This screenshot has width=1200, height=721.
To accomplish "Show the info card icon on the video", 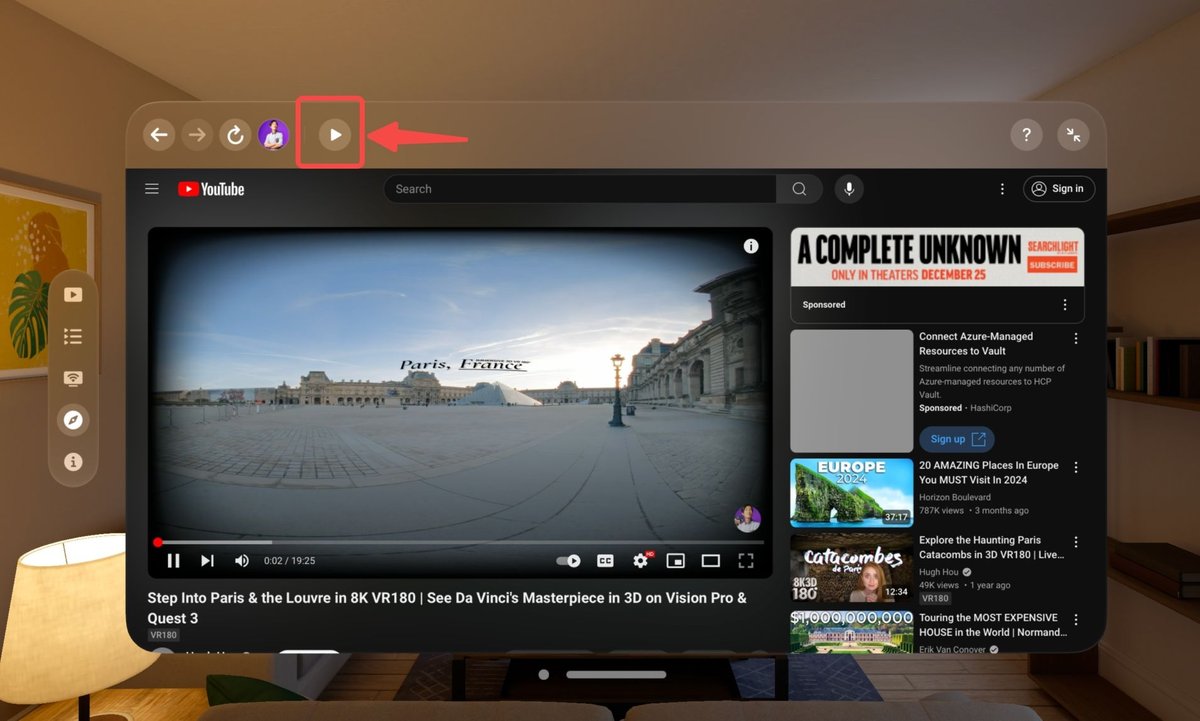I will (x=751, y=247).
